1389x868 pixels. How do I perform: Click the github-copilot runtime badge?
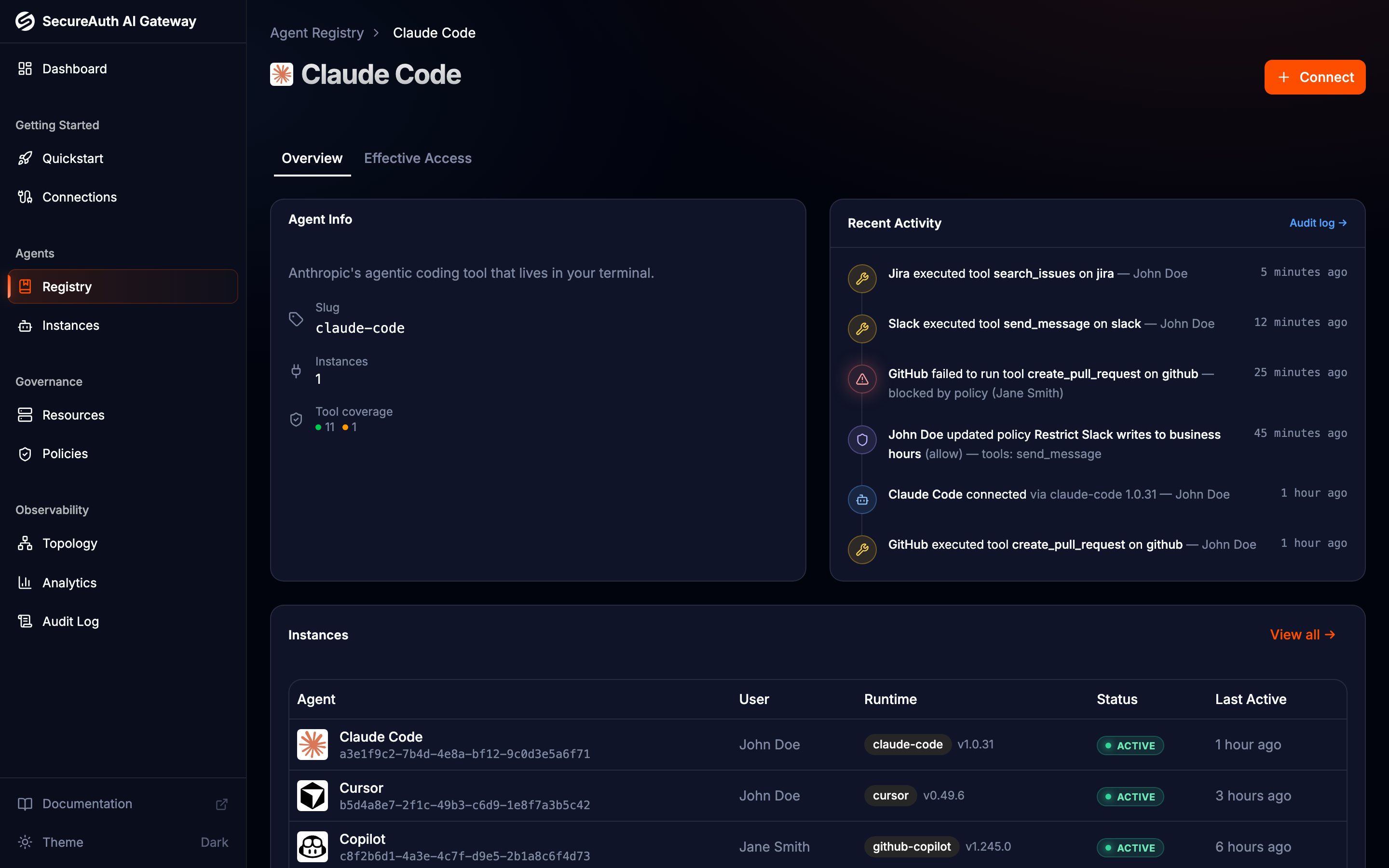[x=912, y=847]
